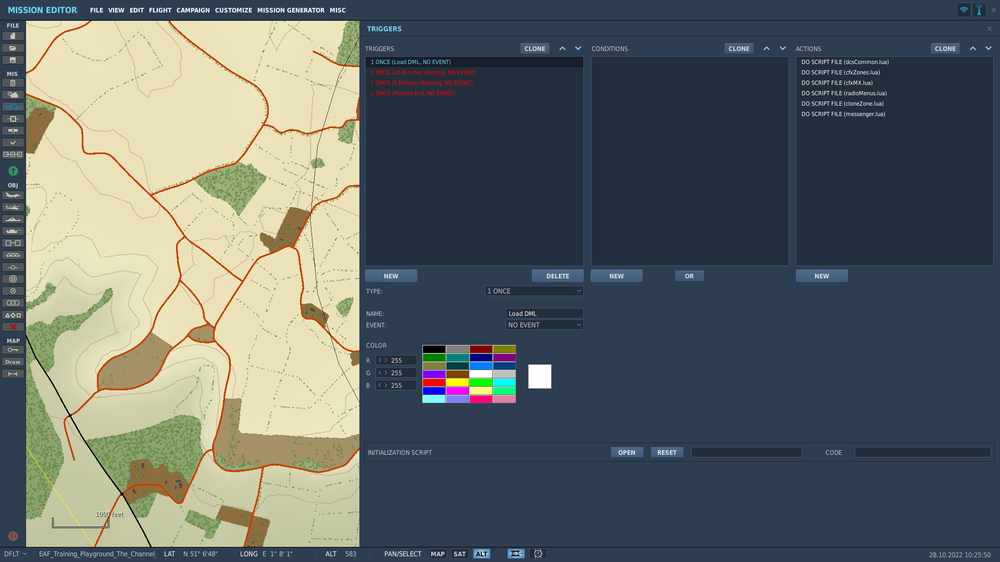Screen dimensions: 1000x562
Task: Switch map view to SAT mode
Action: (x=459, y=554)
